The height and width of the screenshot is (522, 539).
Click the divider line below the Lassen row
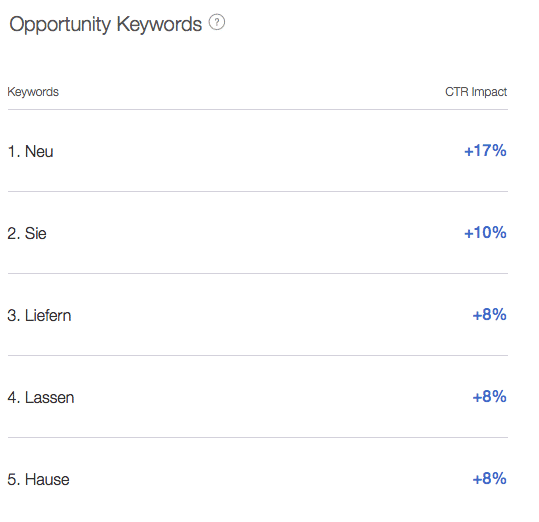pyautogui.click(x=258, y=437)
